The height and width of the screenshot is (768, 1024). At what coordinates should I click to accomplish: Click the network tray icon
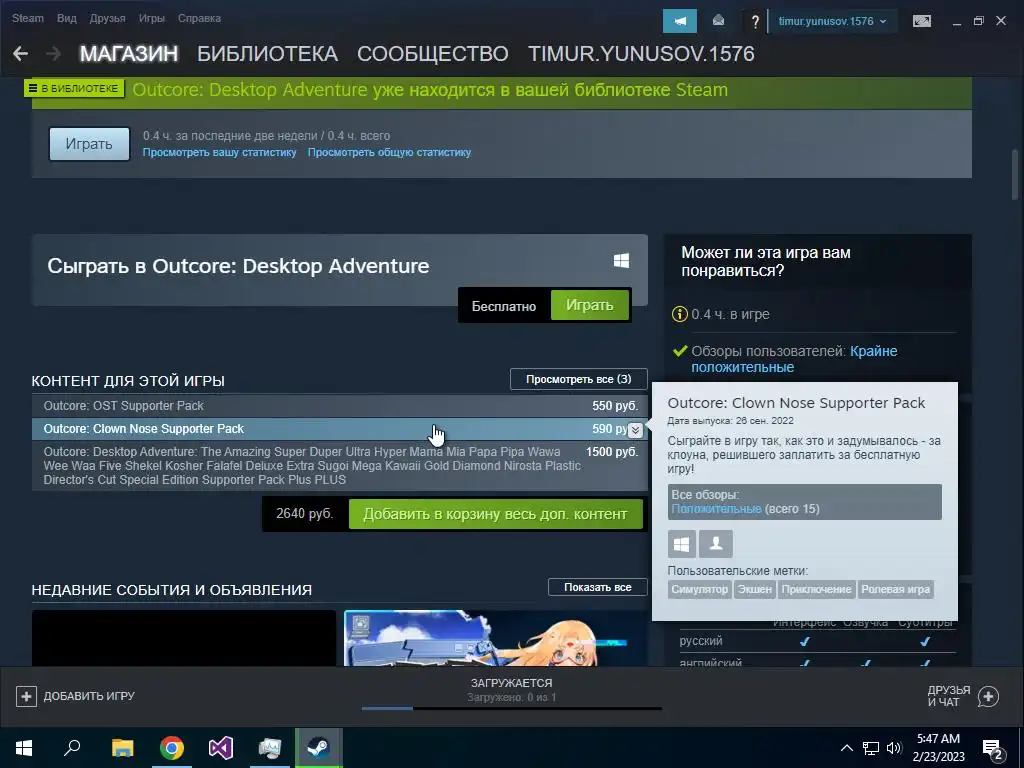coord(871,748)
